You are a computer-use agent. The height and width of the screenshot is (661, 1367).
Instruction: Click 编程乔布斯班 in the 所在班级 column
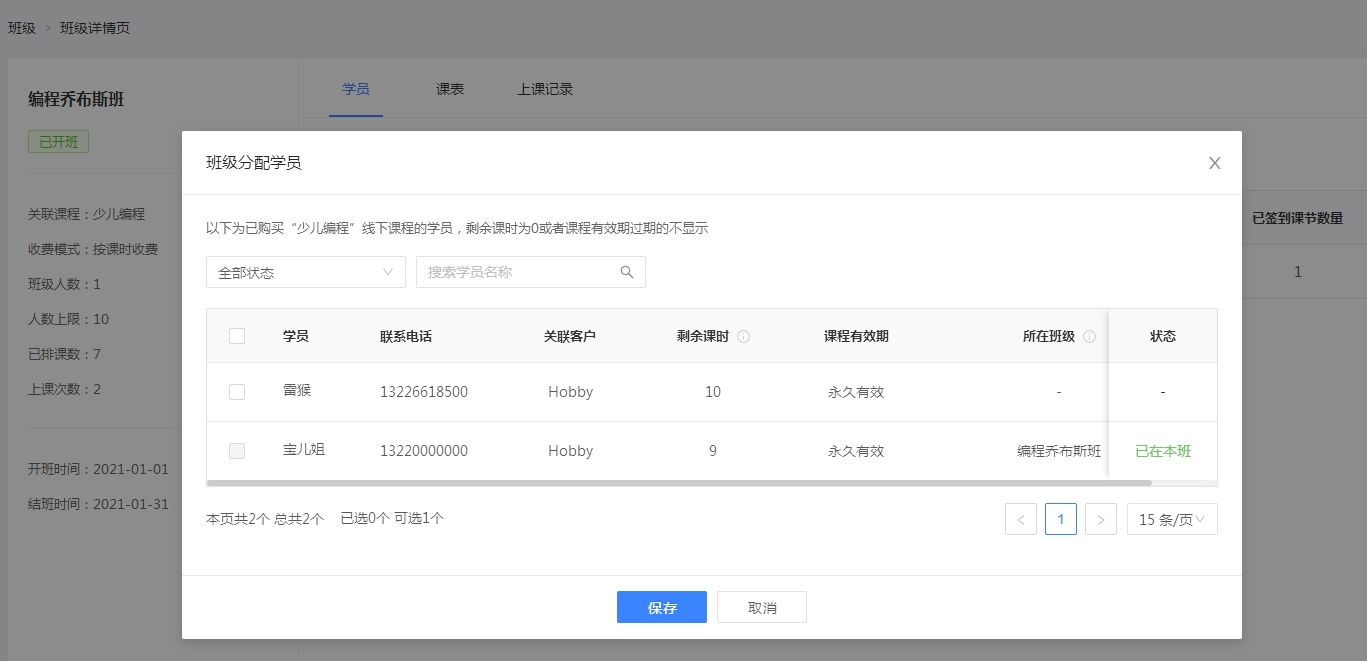pyautogui.click(x=1059, y=451)
